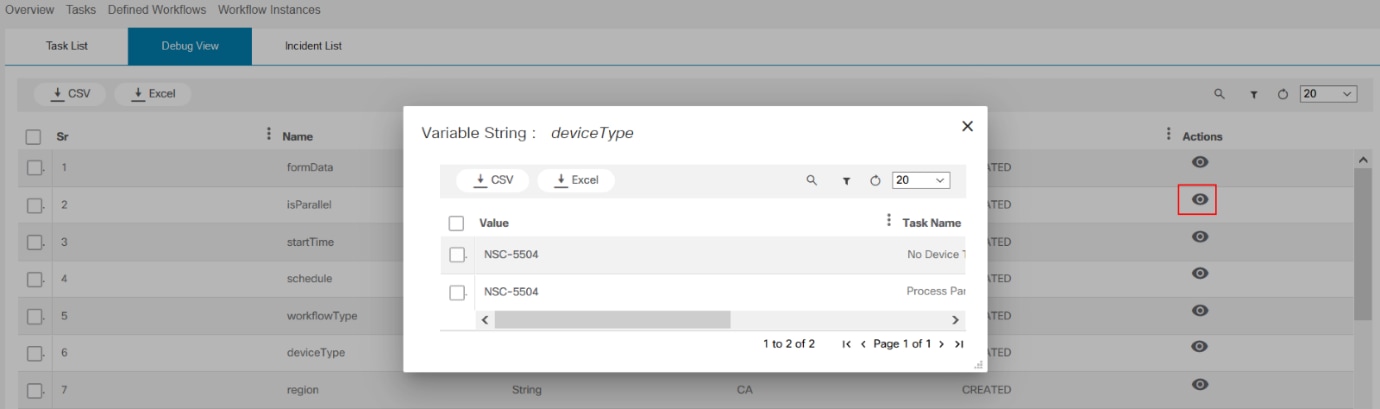Go to the first page in dialog pagination
Viewport: 1380px width, 409px height.
tap(847, 344)
